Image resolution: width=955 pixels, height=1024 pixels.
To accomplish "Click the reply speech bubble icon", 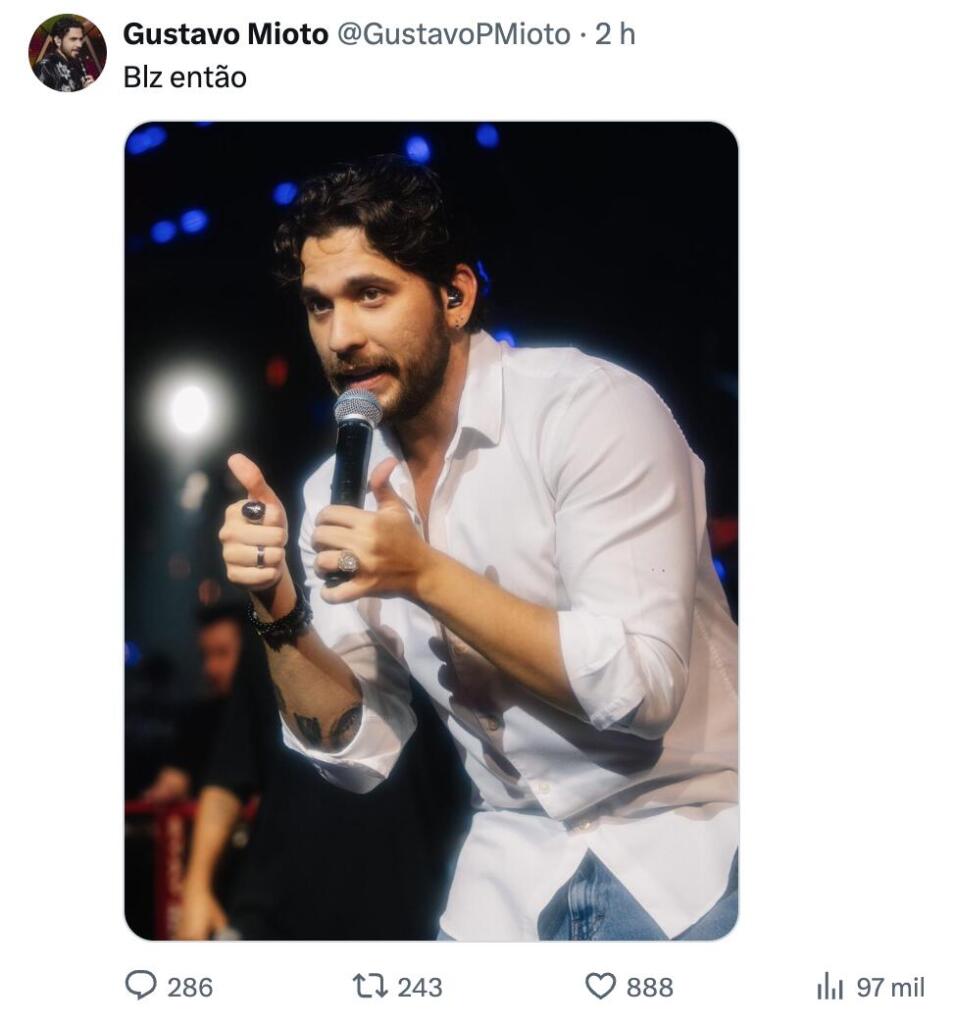I will tap(140, 985).
